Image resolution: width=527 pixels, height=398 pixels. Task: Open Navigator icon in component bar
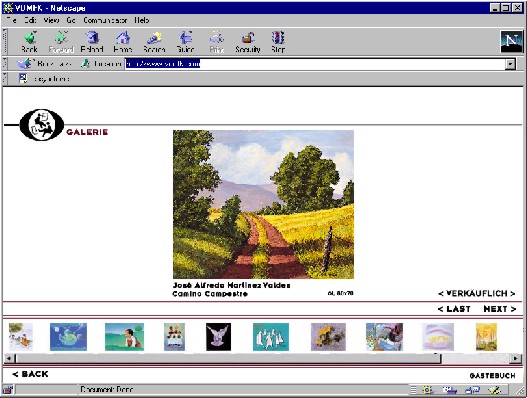pyautogui.click(x=427, y=390)
